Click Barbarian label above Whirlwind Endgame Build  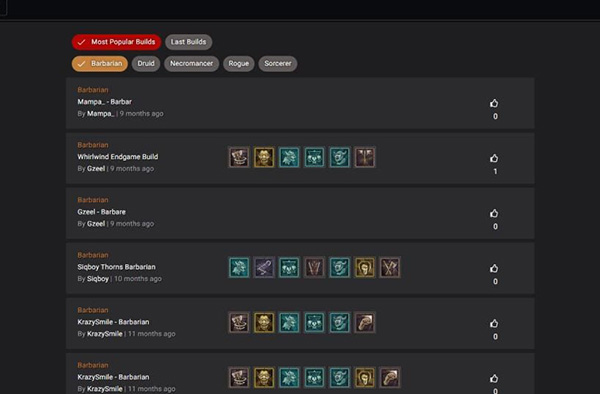click(93, 145)
